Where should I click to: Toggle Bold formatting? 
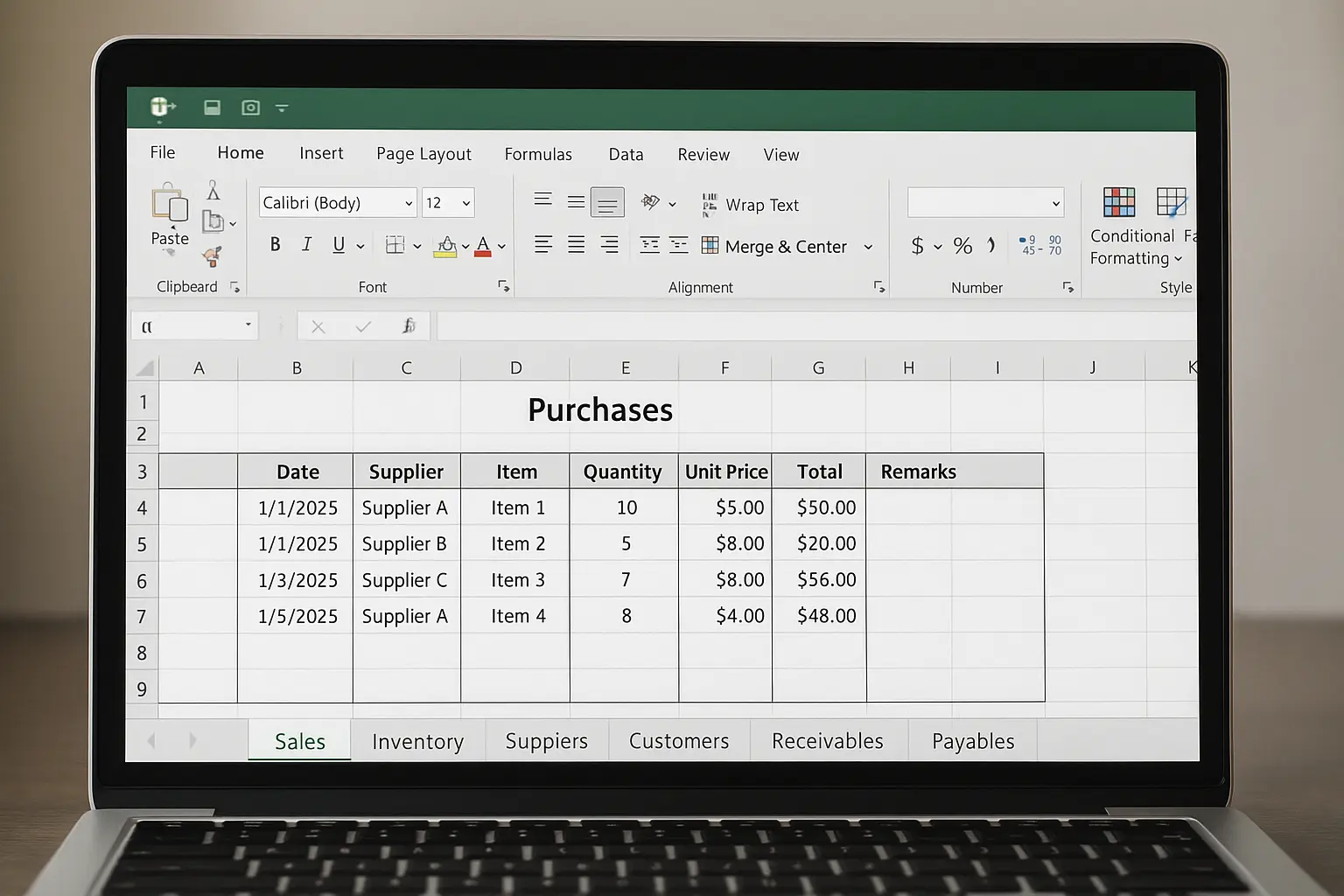click(275, 245)
